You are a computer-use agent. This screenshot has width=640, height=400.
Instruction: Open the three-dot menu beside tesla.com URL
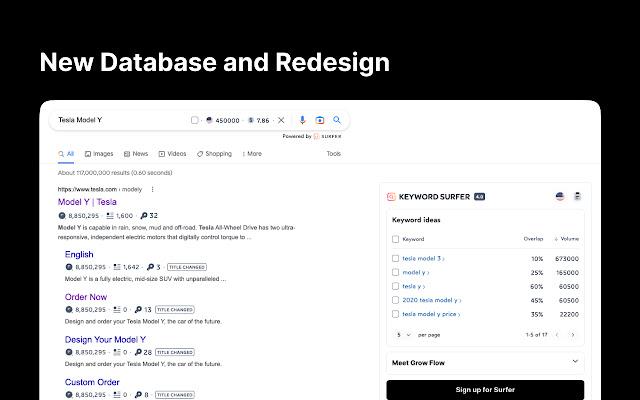153,189
